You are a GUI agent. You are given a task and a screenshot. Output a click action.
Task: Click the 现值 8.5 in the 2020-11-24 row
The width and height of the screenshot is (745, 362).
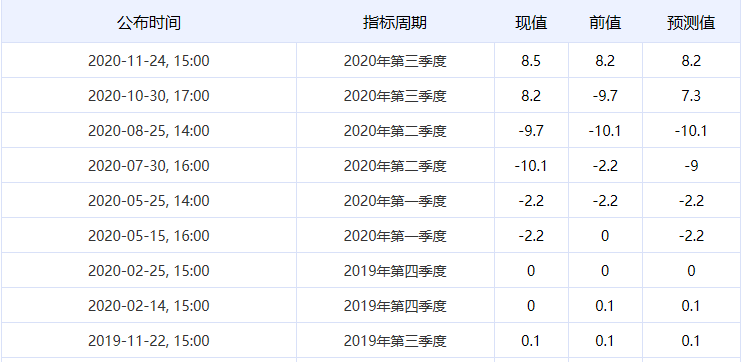[531, 61]
